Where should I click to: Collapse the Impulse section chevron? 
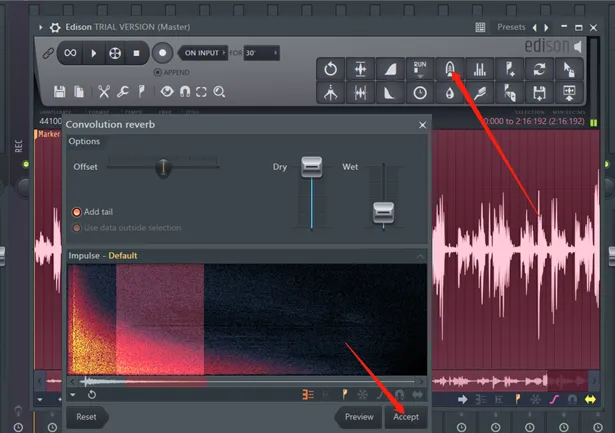tap(420, 256)
